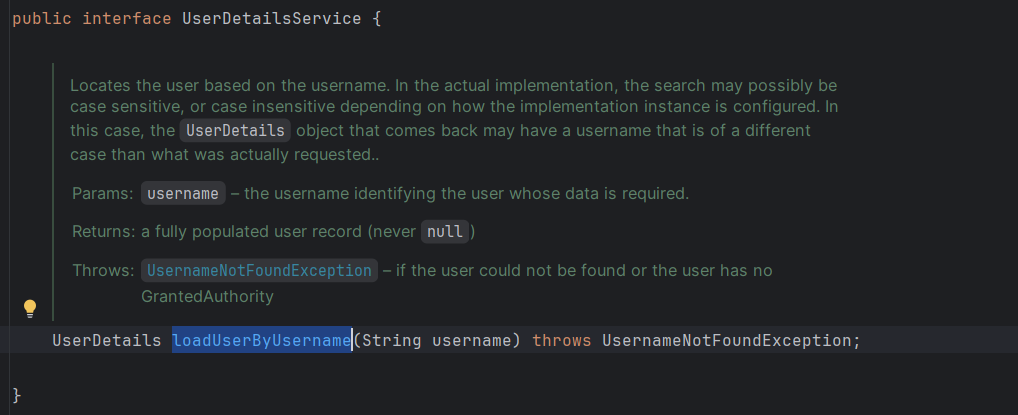Click the String parameter type
The width and height of the screenshot is (1018, 415).
(x=391, y=341)
